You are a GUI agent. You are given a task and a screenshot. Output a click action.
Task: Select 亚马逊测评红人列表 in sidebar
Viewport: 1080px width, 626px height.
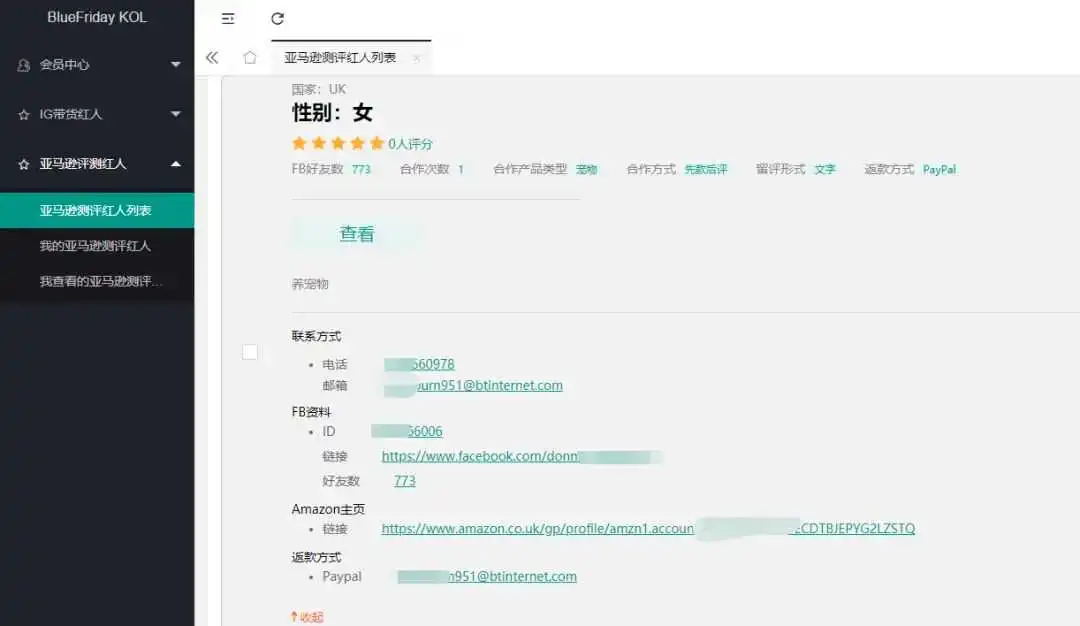(97, 210)
